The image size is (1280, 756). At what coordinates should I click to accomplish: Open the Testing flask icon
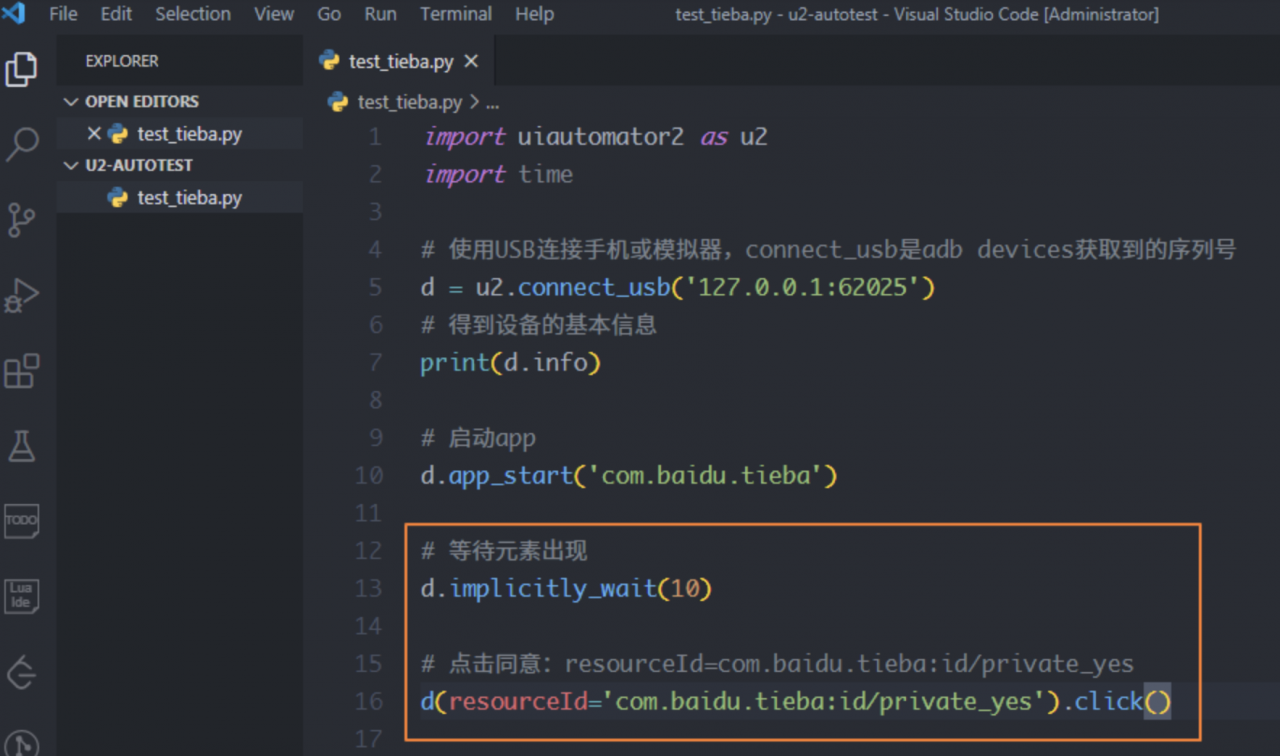coord(22,446)
